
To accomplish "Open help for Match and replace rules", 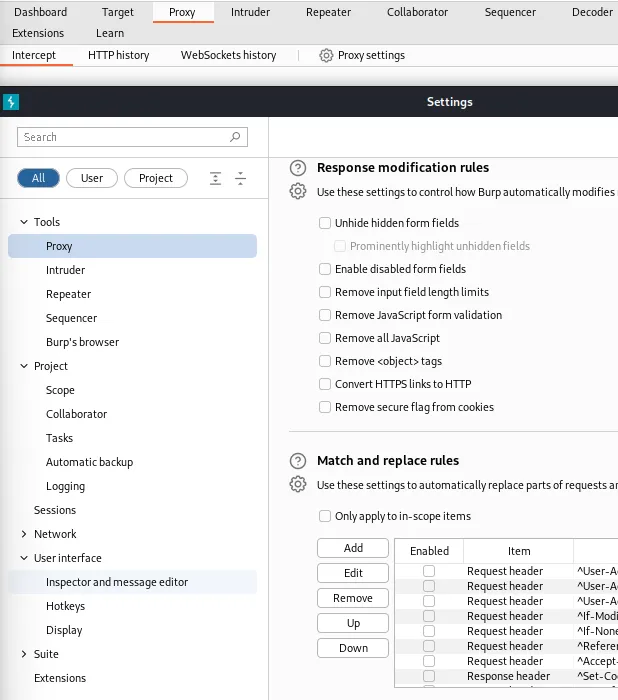I will [298, 461].
